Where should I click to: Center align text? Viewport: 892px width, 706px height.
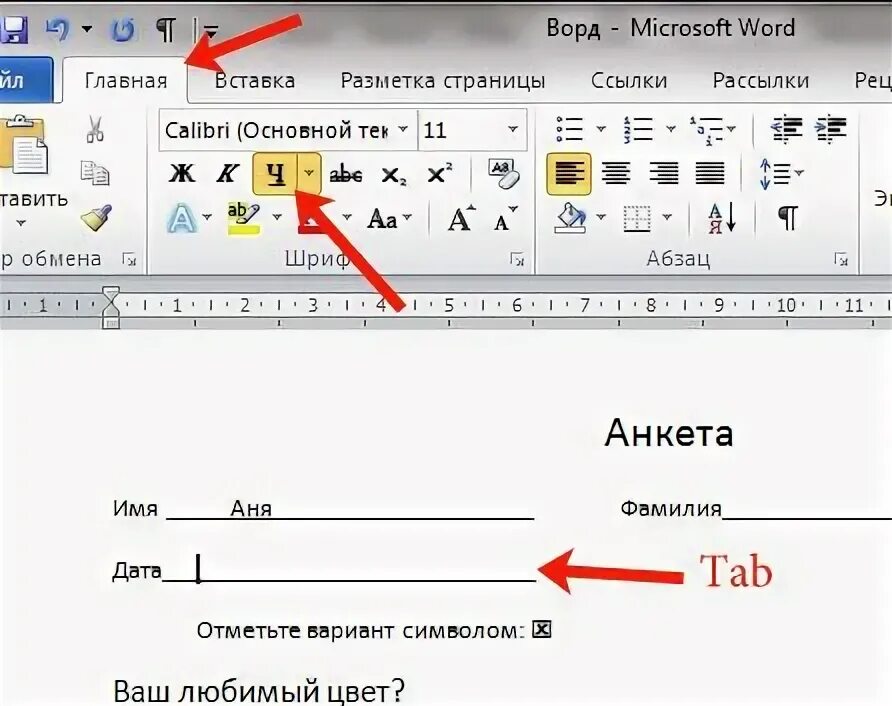pos(616,174)
